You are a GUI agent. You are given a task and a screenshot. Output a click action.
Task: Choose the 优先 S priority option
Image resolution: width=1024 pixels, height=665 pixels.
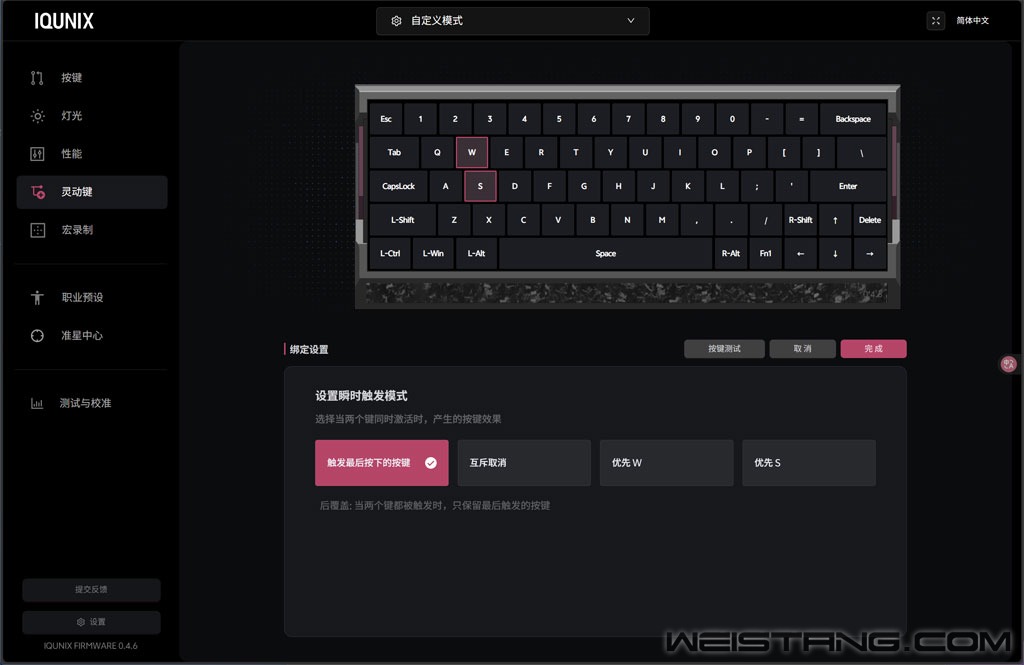pos(808,462)
